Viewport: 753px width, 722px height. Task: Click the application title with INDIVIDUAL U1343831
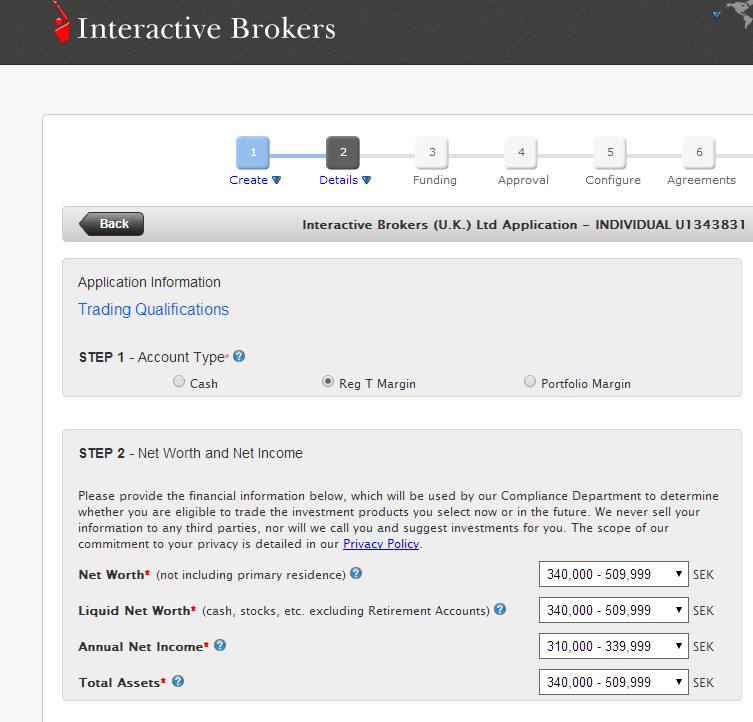[524, 225]
